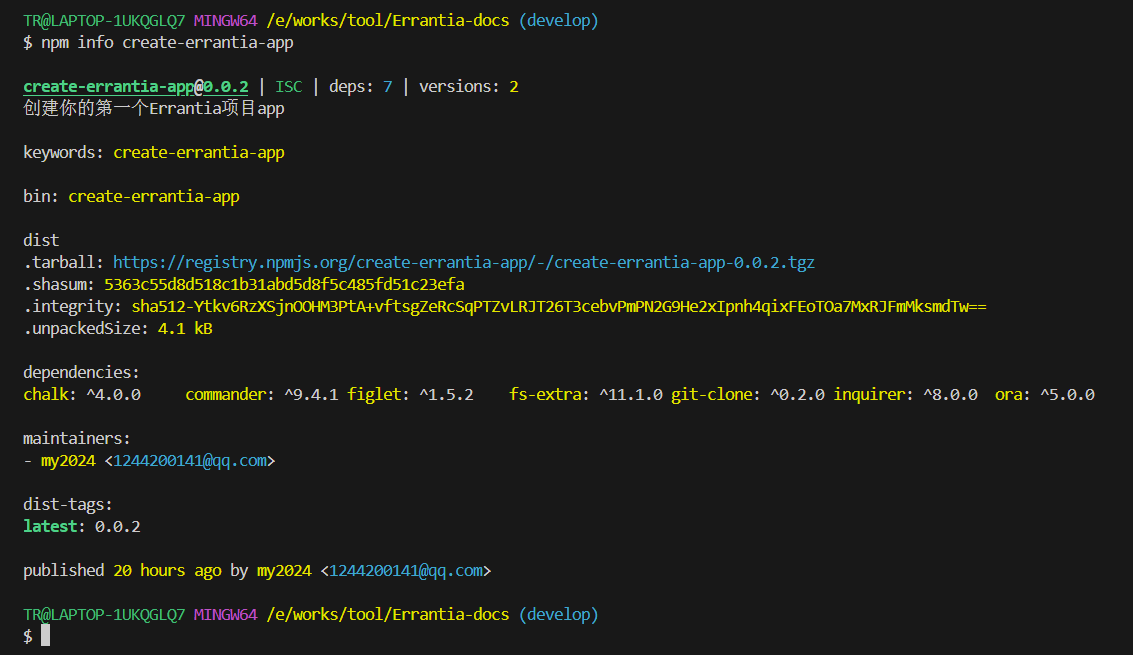Open the email link in the published line
1133x655 pixels.
click(x=406, y=570)
